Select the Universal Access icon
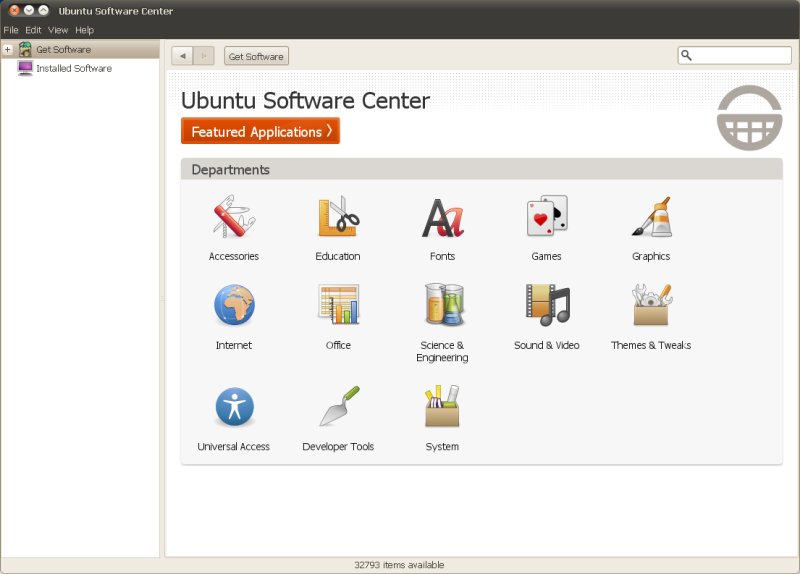Image resolution: width=800 pixels, height=574 pixels. pos(233,407)
